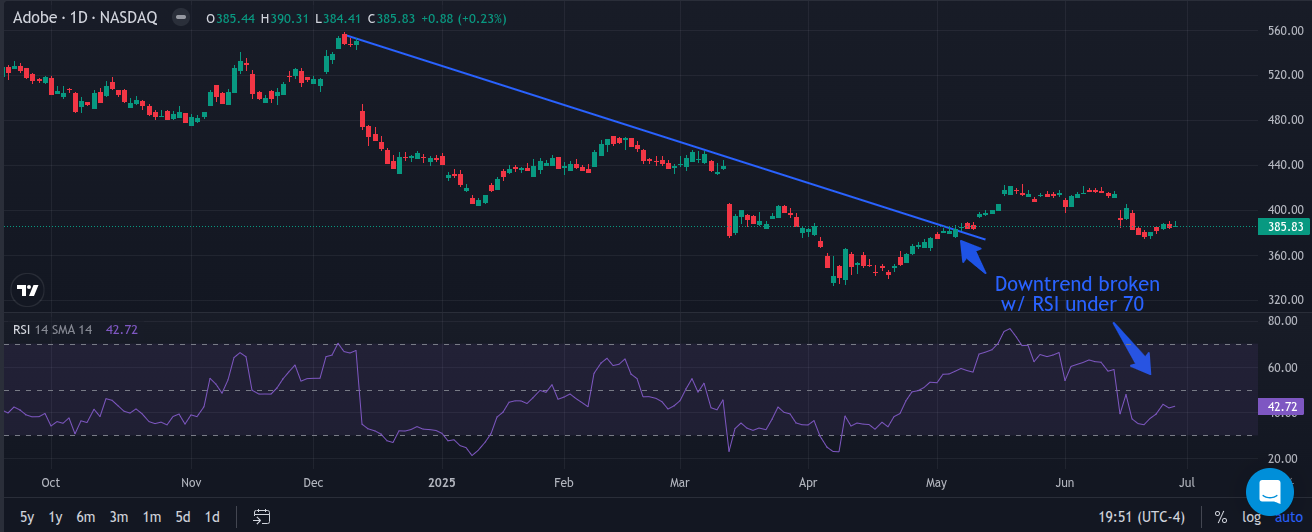
Task: Click the 60.00 RSI axis label
Action: pos(1283,368)
